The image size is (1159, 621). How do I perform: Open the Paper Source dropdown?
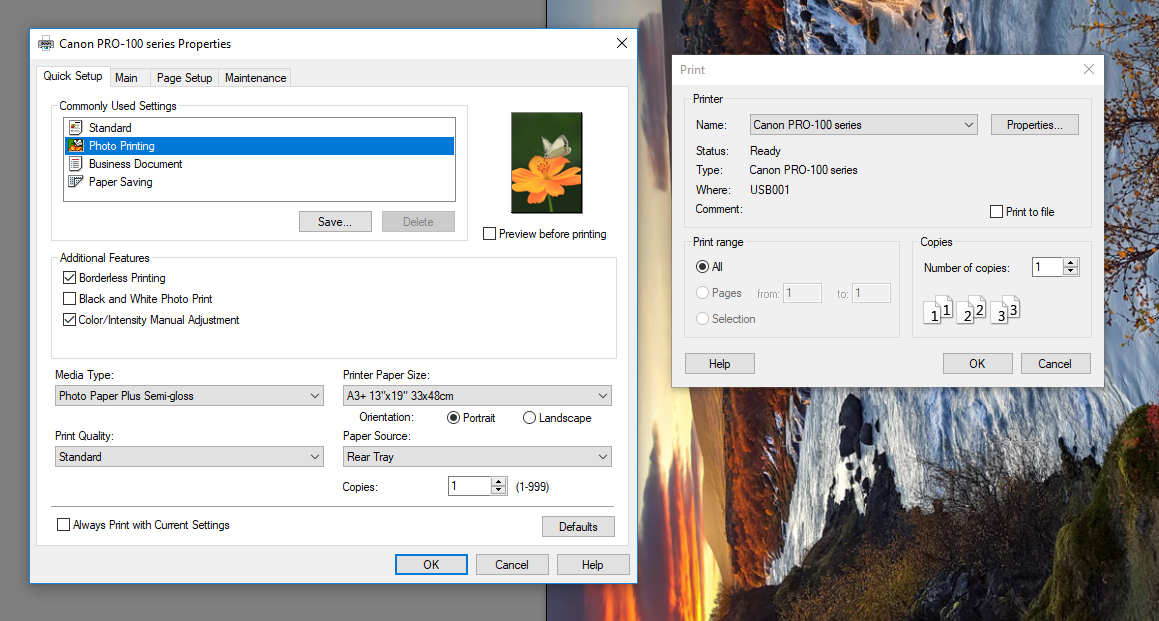(477, 457)
